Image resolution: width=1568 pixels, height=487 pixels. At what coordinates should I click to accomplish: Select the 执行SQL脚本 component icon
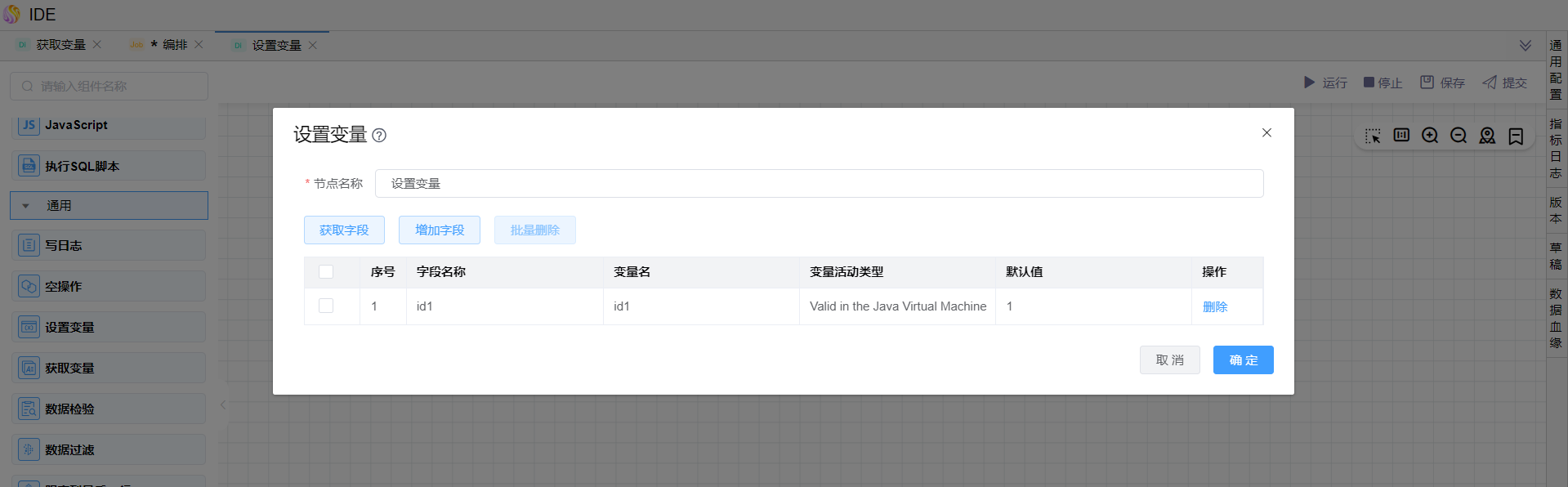coord(29,166)
